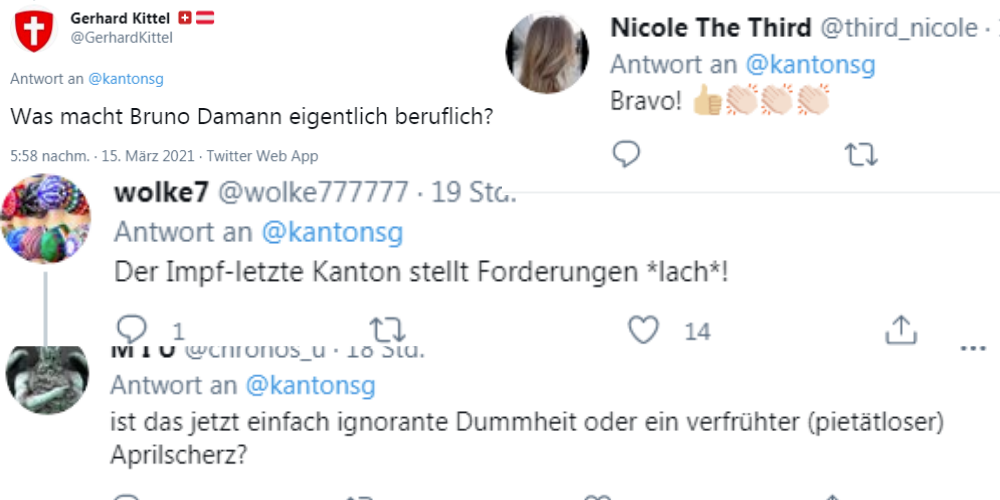Click reply icon on wolke7's tweet
This screenshot has width=1000, height=500.
click(x=132, y=329)
